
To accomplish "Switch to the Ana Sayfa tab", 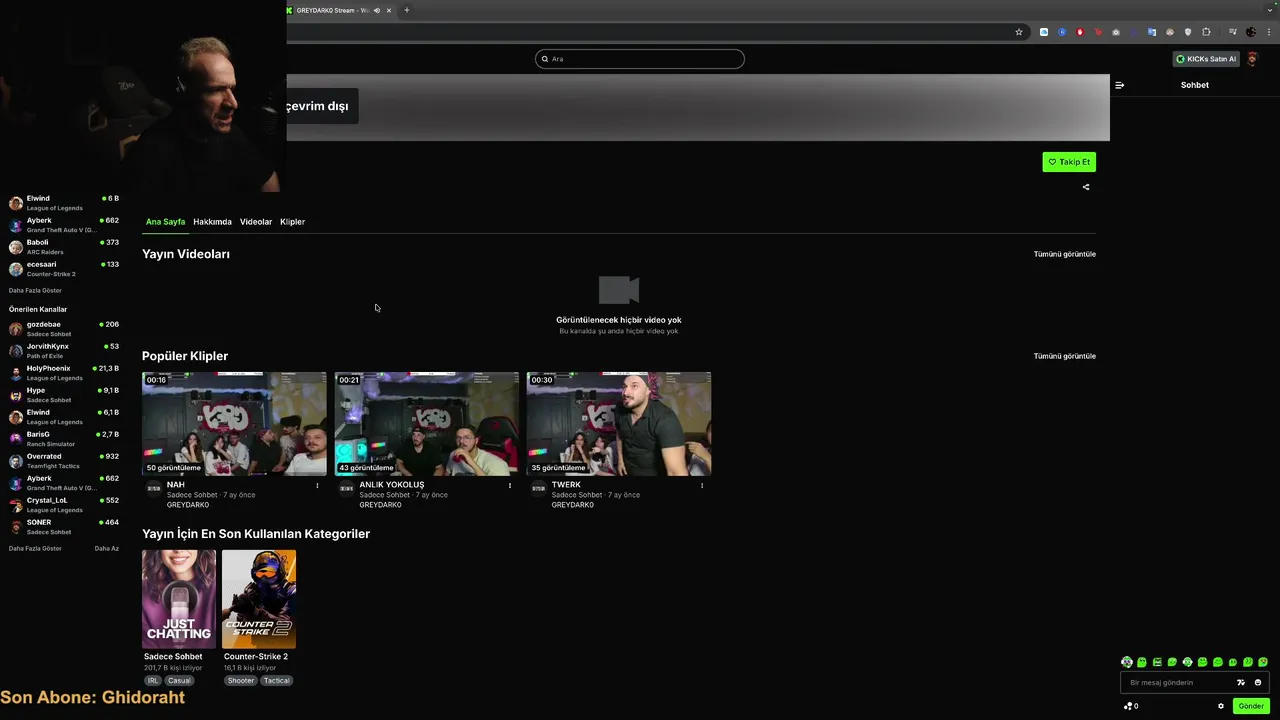I will coord(165,222).
